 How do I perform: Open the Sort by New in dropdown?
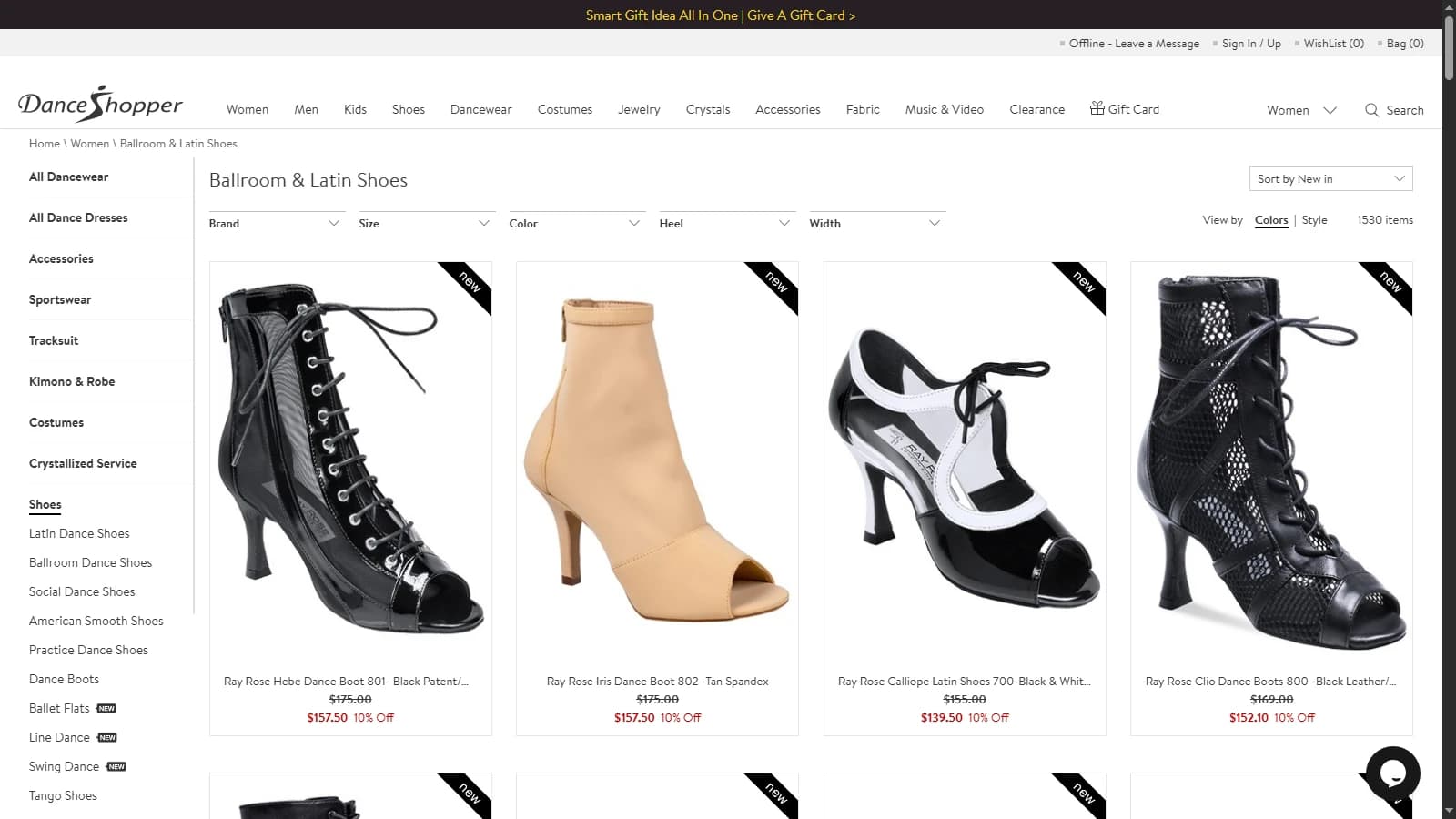tap(1330, 179)
